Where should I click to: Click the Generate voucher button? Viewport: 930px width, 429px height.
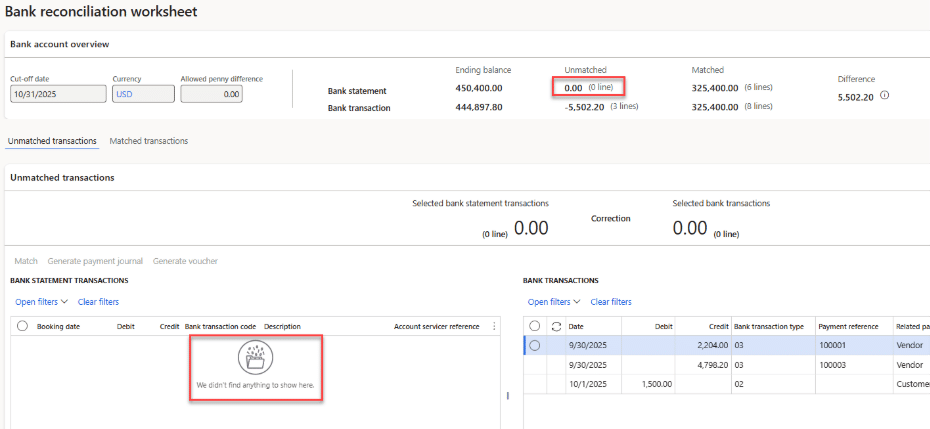[185, 261]
